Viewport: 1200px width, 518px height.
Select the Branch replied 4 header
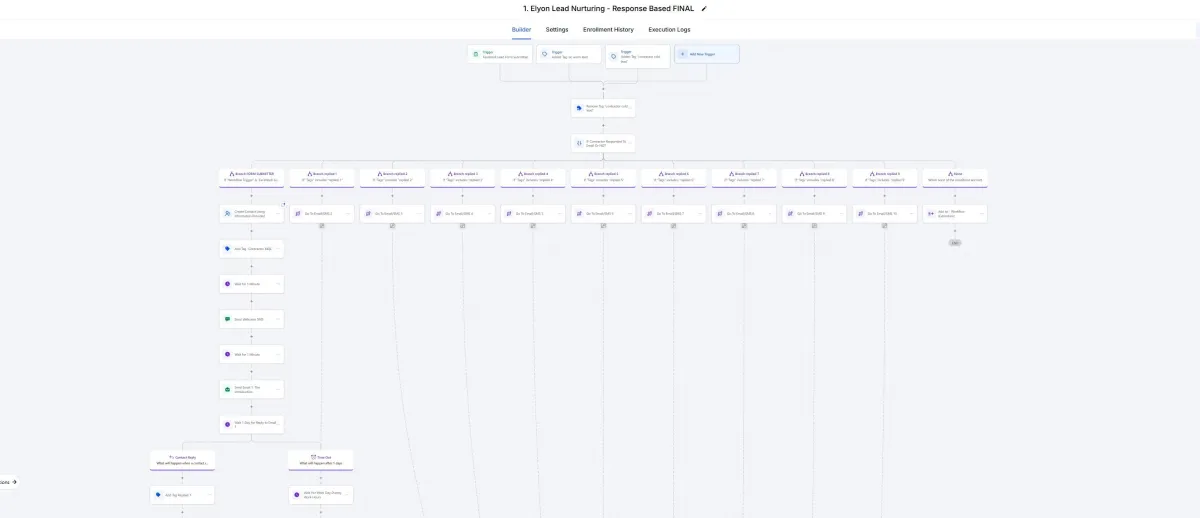(x=533, y=176)
